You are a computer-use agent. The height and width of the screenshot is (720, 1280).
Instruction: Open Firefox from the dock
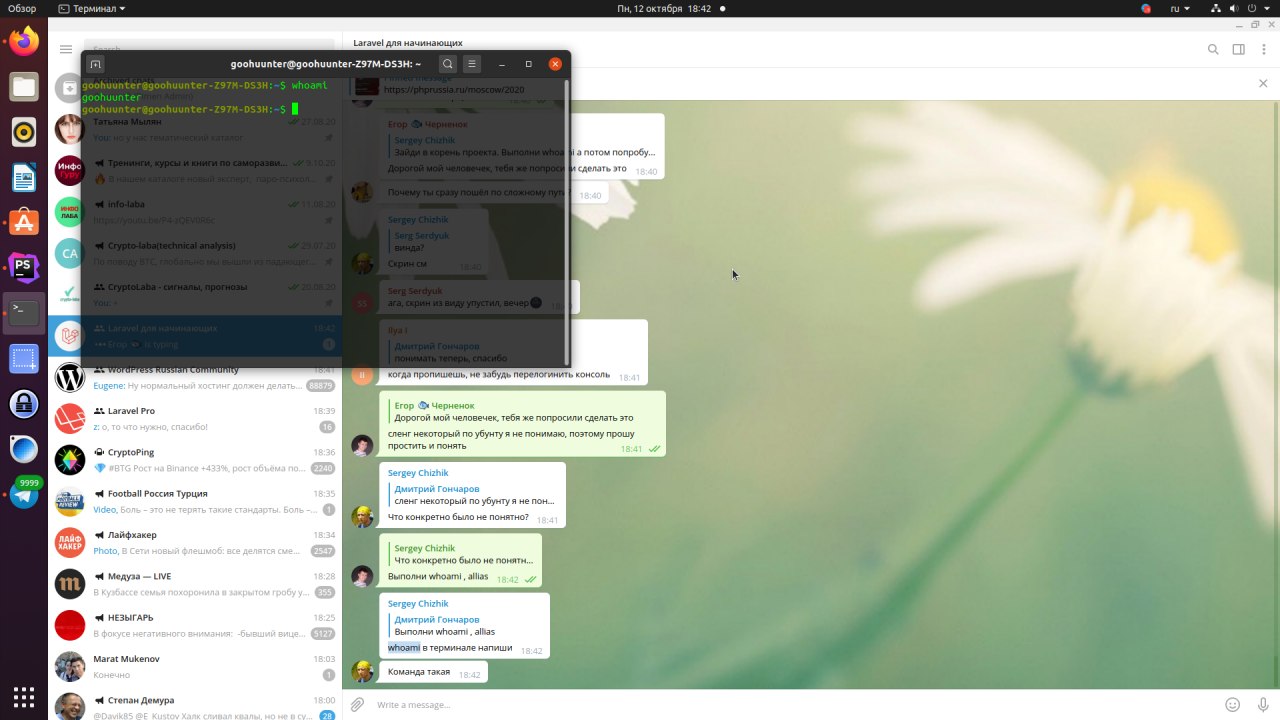point(24,41)
